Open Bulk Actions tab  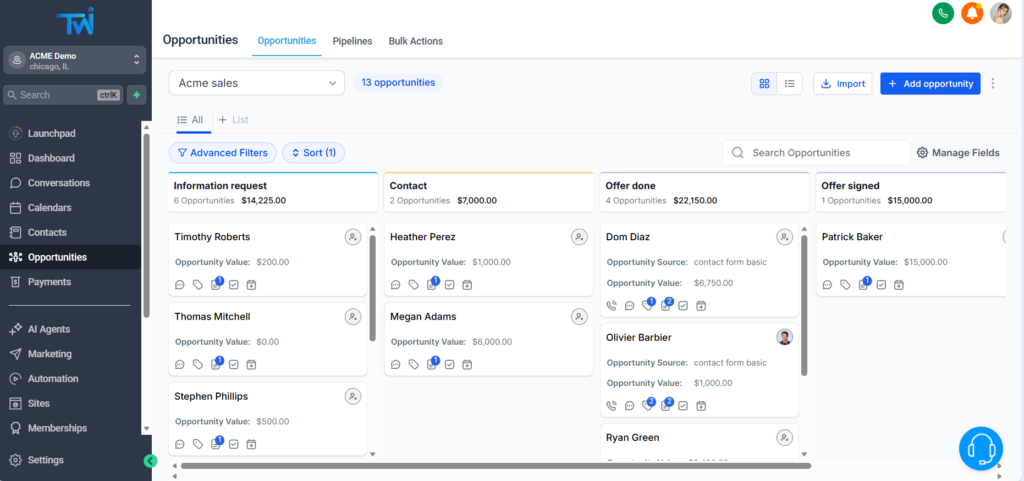(415, 41)
